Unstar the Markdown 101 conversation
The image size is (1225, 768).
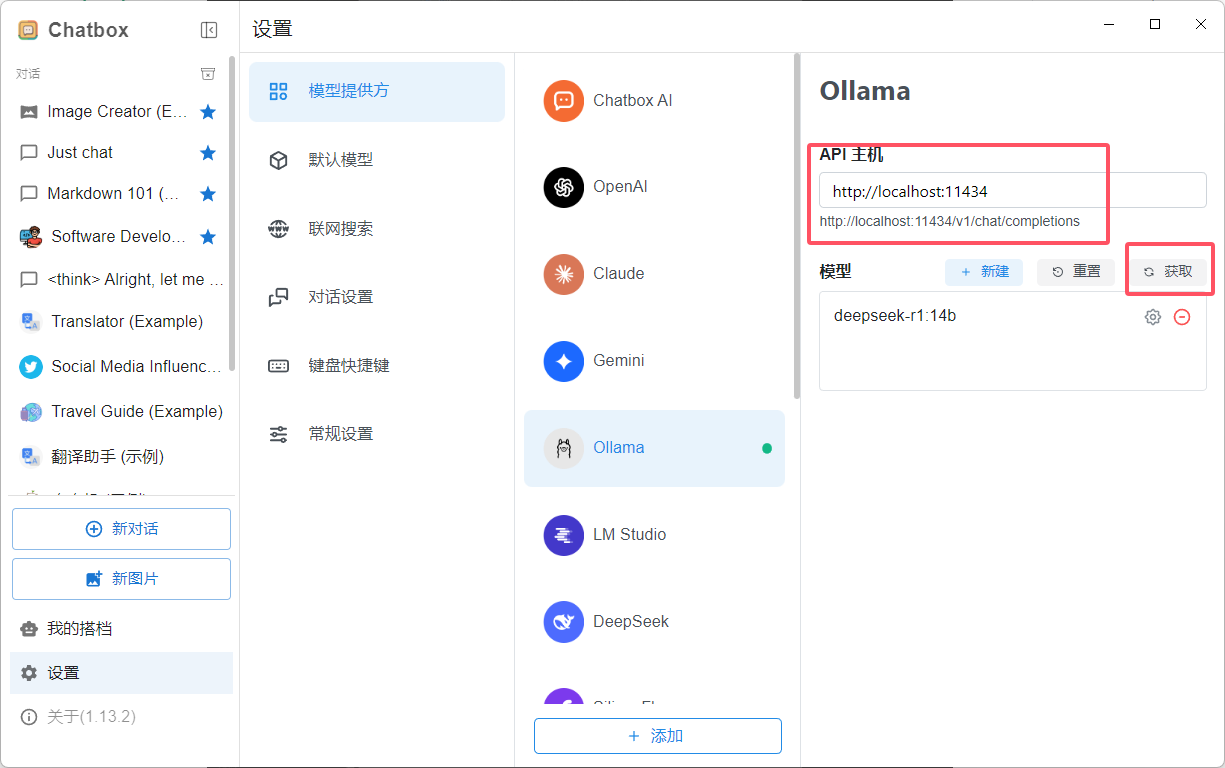tap(208, 194)
